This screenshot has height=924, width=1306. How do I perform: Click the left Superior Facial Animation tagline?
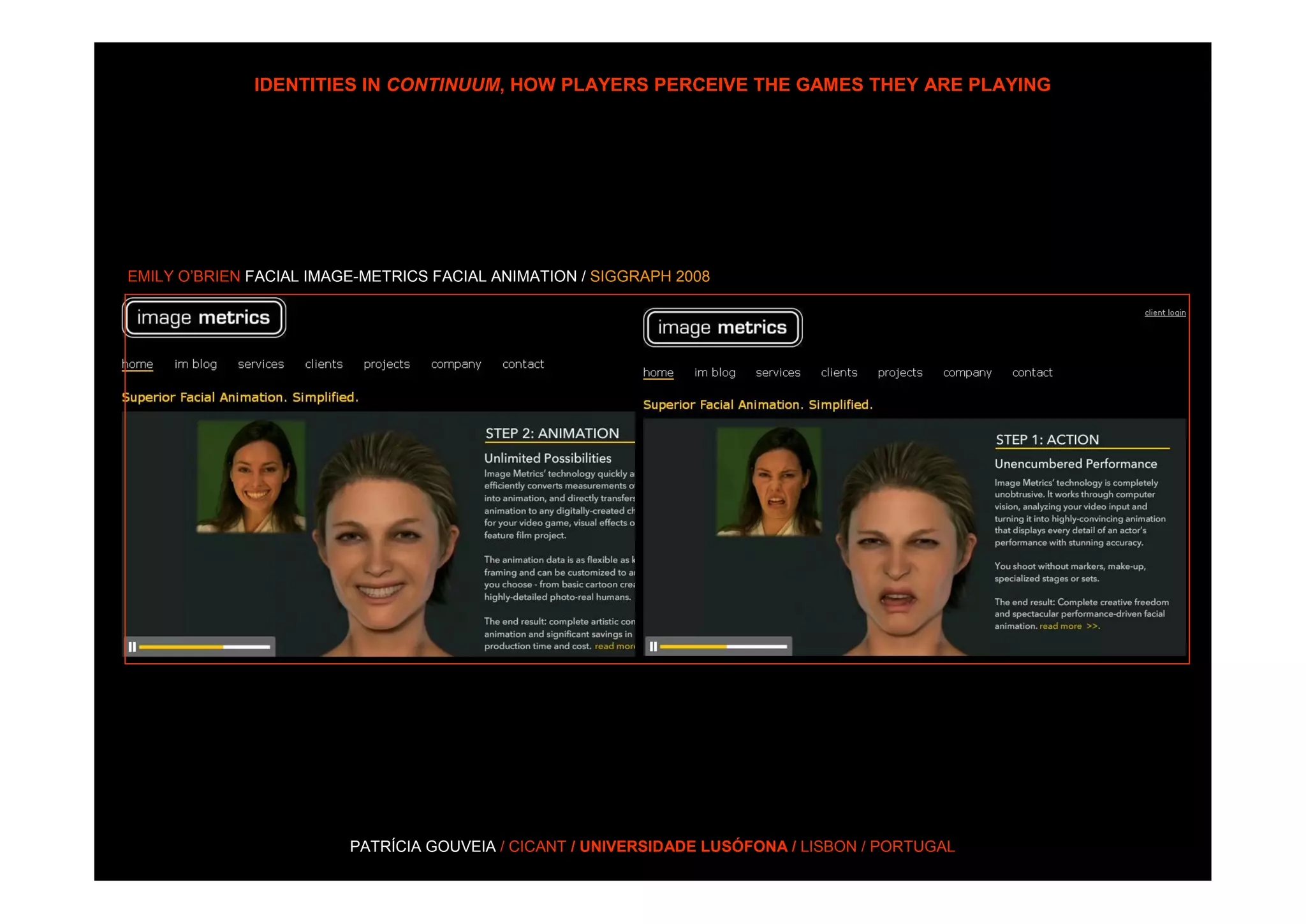coord(240,397)
